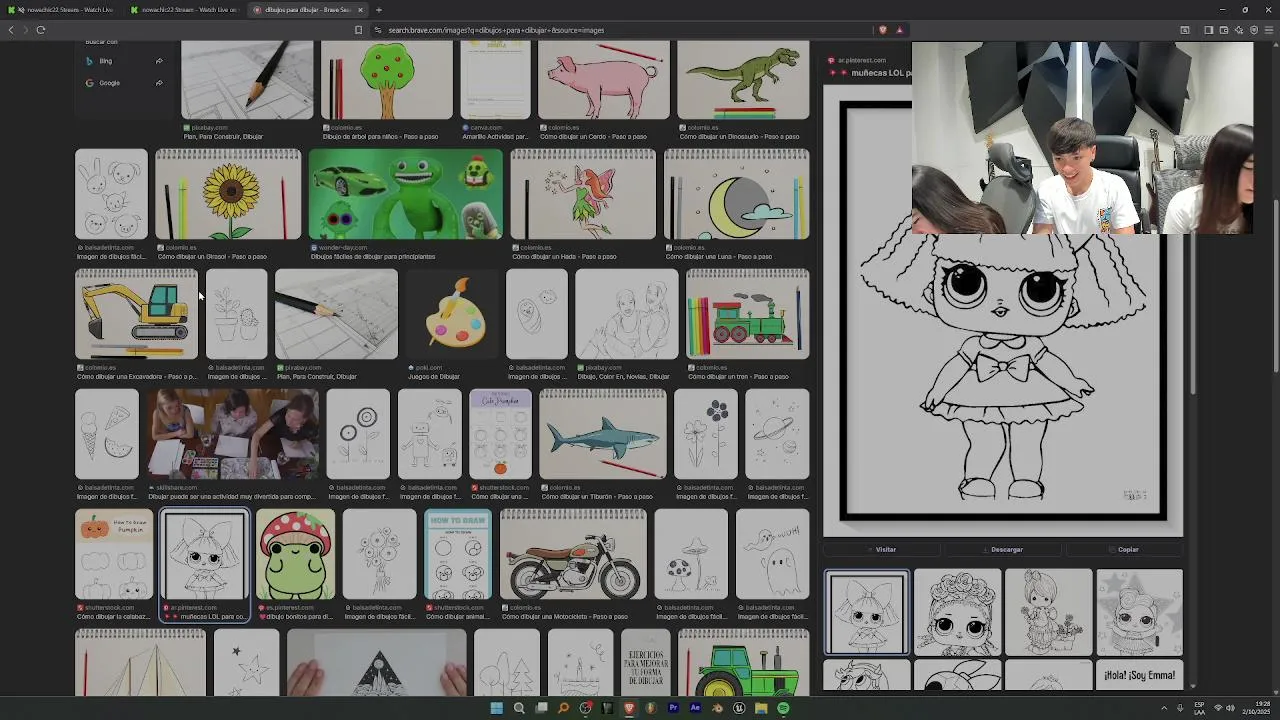This screenshot has width=1280, height=720.
Task: Open the colorful train drawing thumbnail
Action: point(747,314)
